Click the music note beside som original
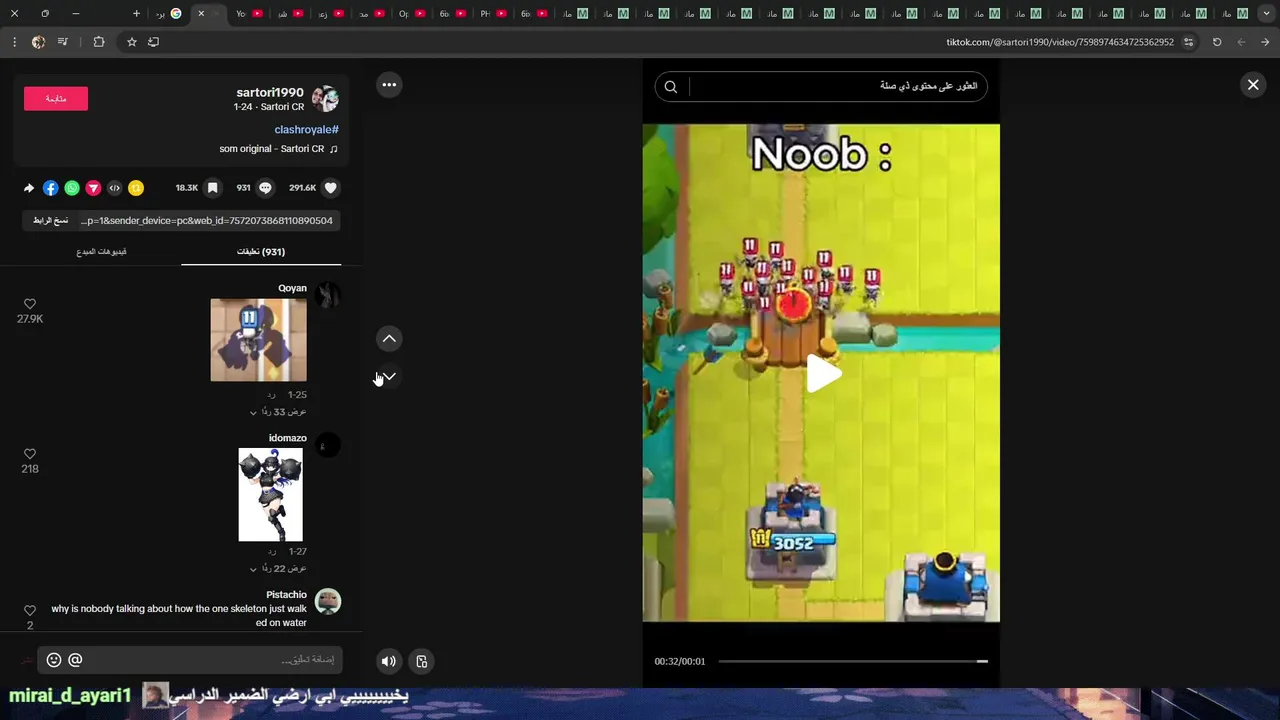The height and width of the screenshot is (720, 1280). [x=334, y=149]
